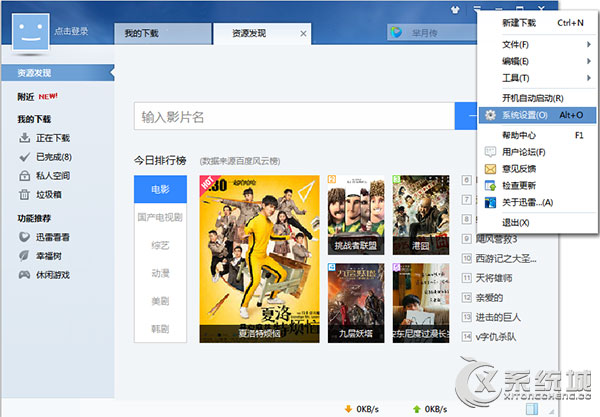Viewport: 600px width, 417px height.
Task: Open the 已完成(8) list
Action: point(54,157)
